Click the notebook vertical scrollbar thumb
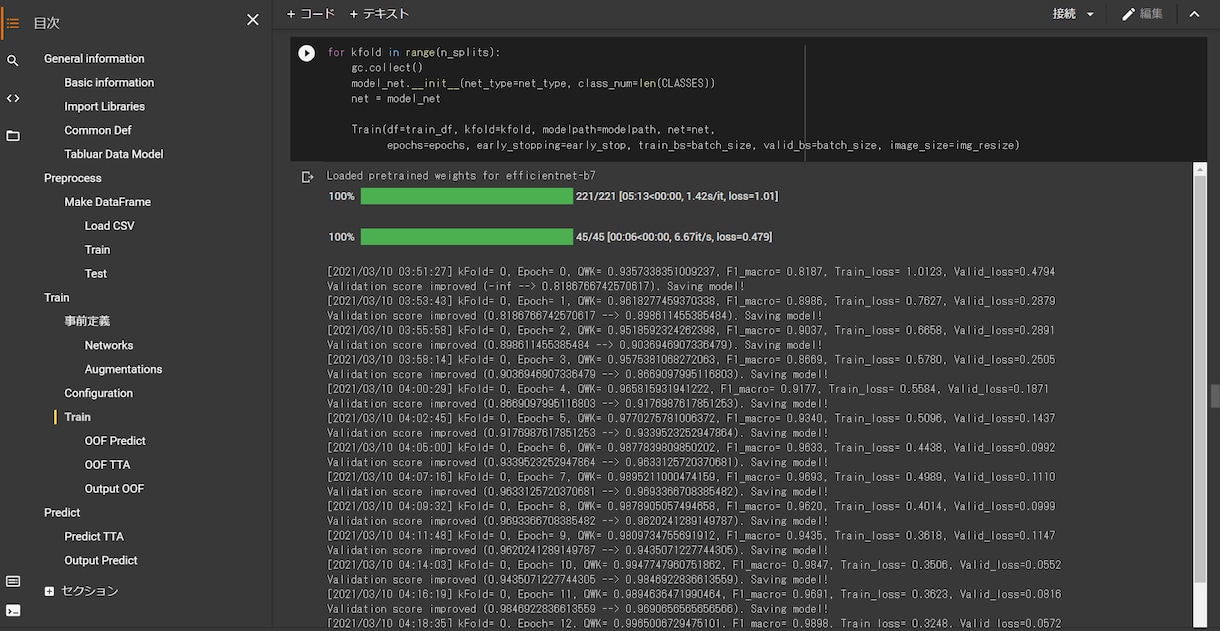1220x631 pixels. (x=1215, y=396)
